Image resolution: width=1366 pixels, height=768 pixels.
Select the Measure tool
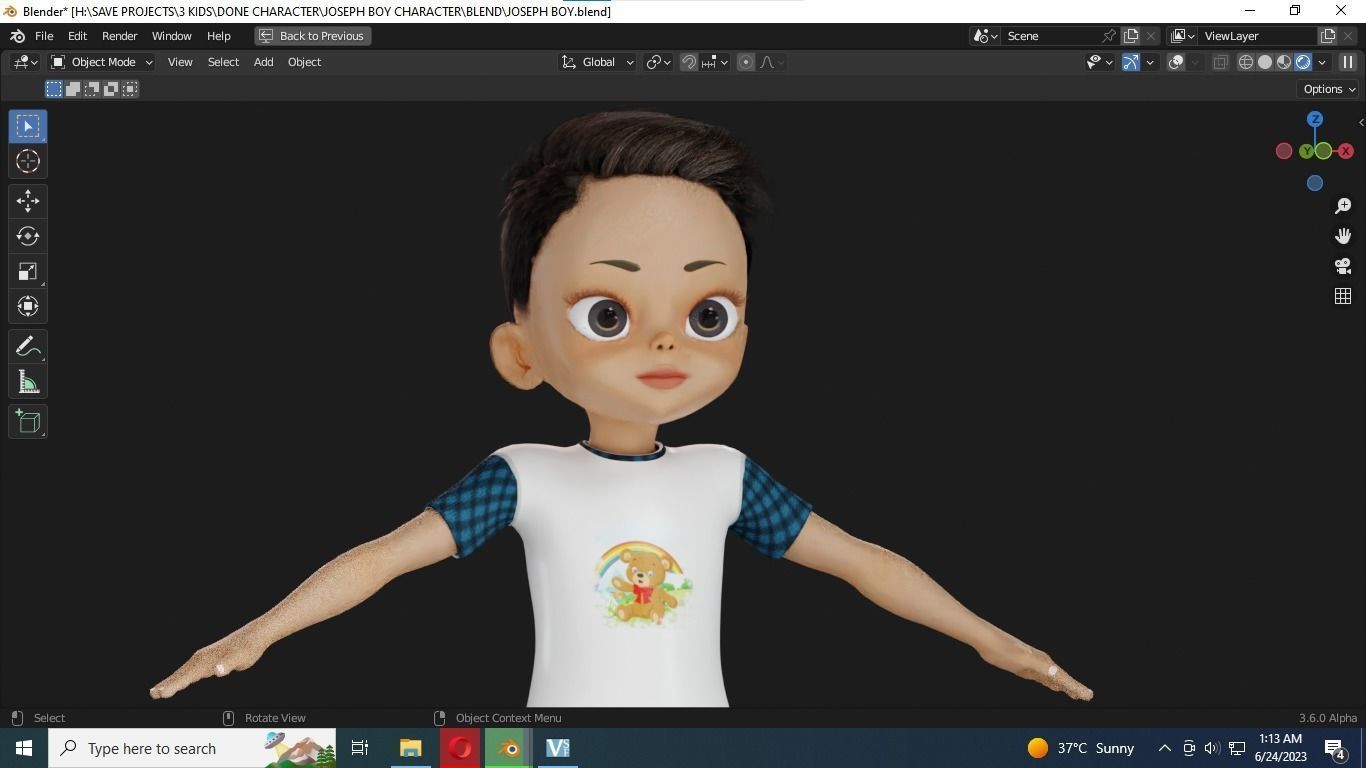click(x=28, y=382)
